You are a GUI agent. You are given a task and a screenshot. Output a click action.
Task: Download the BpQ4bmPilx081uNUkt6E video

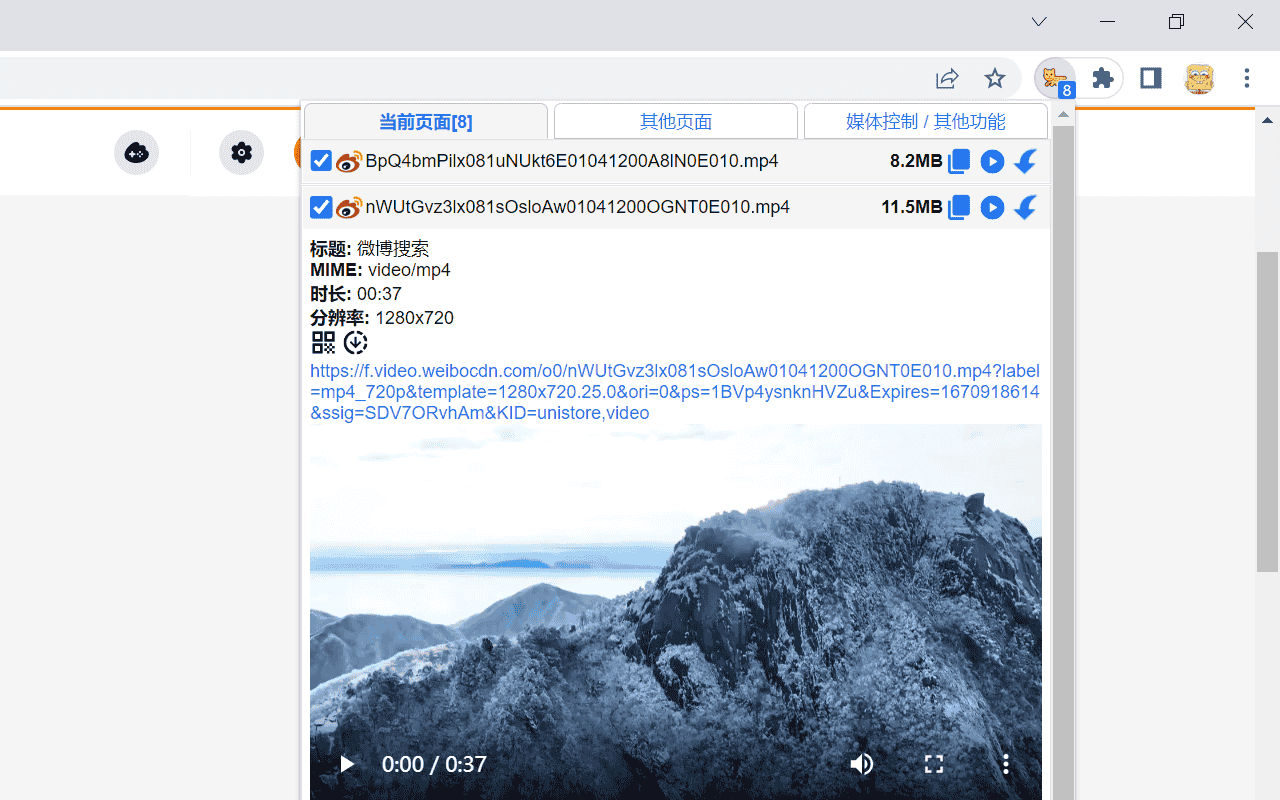click(x=1024, y=161)
